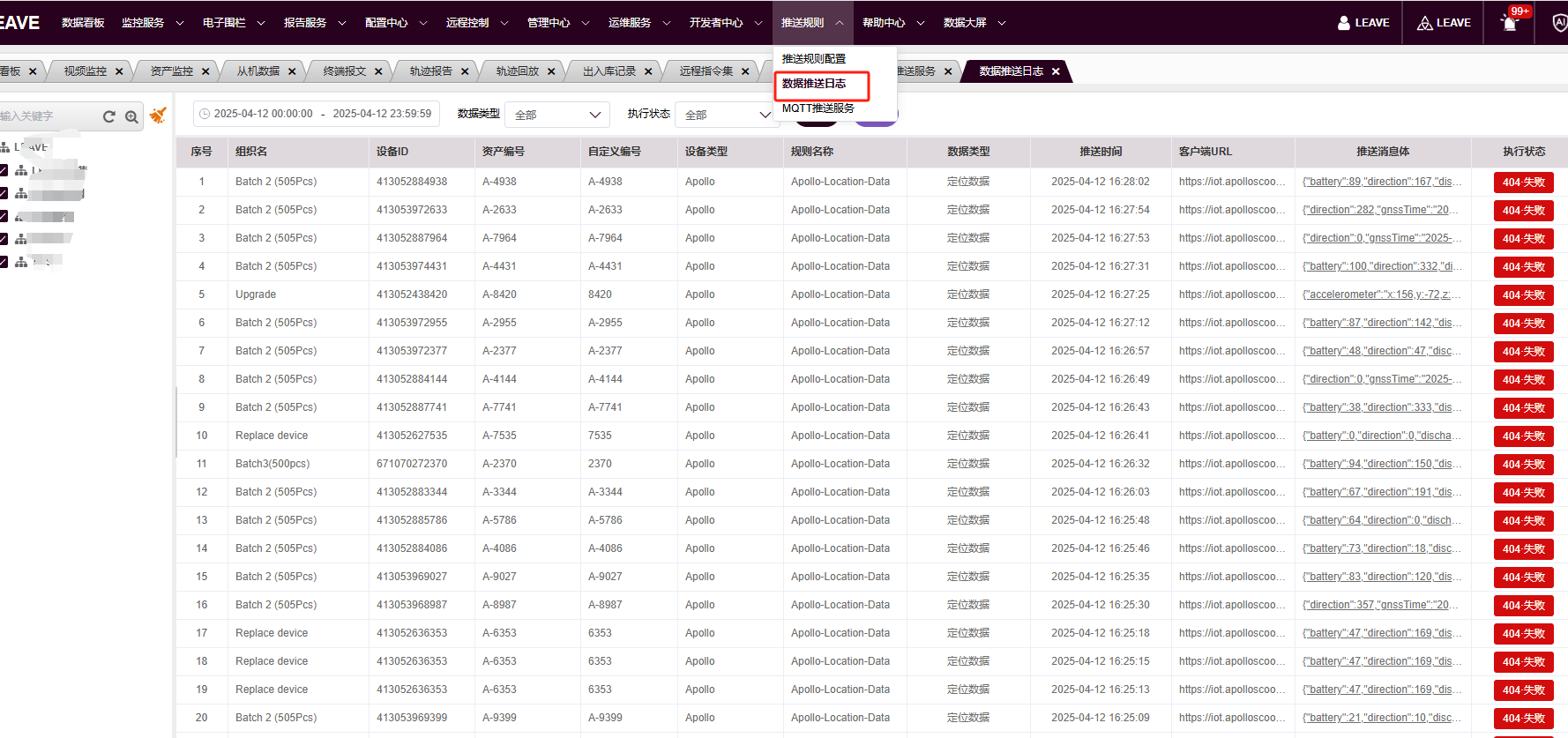Image resolution: width=1568 pixels, height=738 pixels.
Task: Click the date range picker field
Action: pos(316,114)
